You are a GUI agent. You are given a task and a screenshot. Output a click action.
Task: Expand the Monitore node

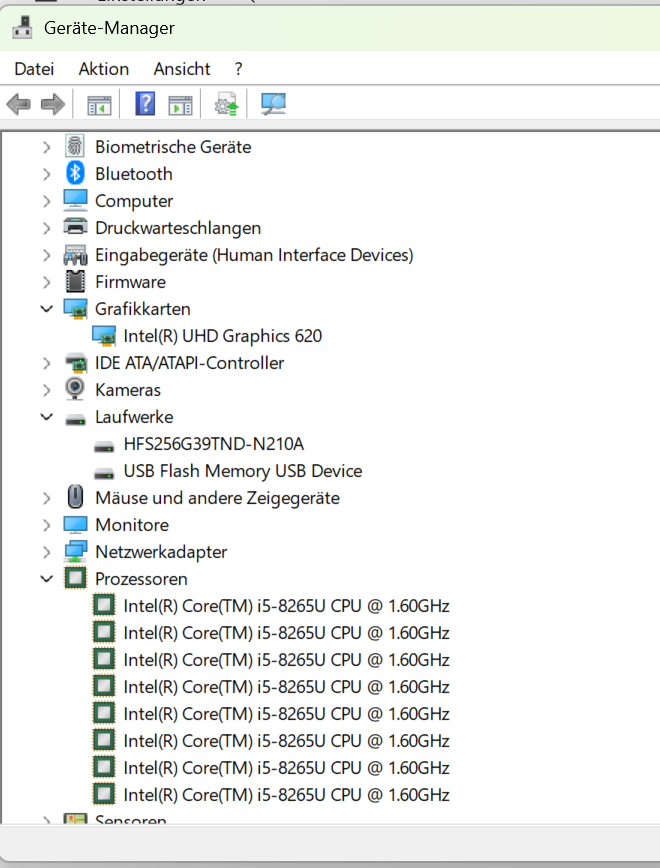[47, 525]
